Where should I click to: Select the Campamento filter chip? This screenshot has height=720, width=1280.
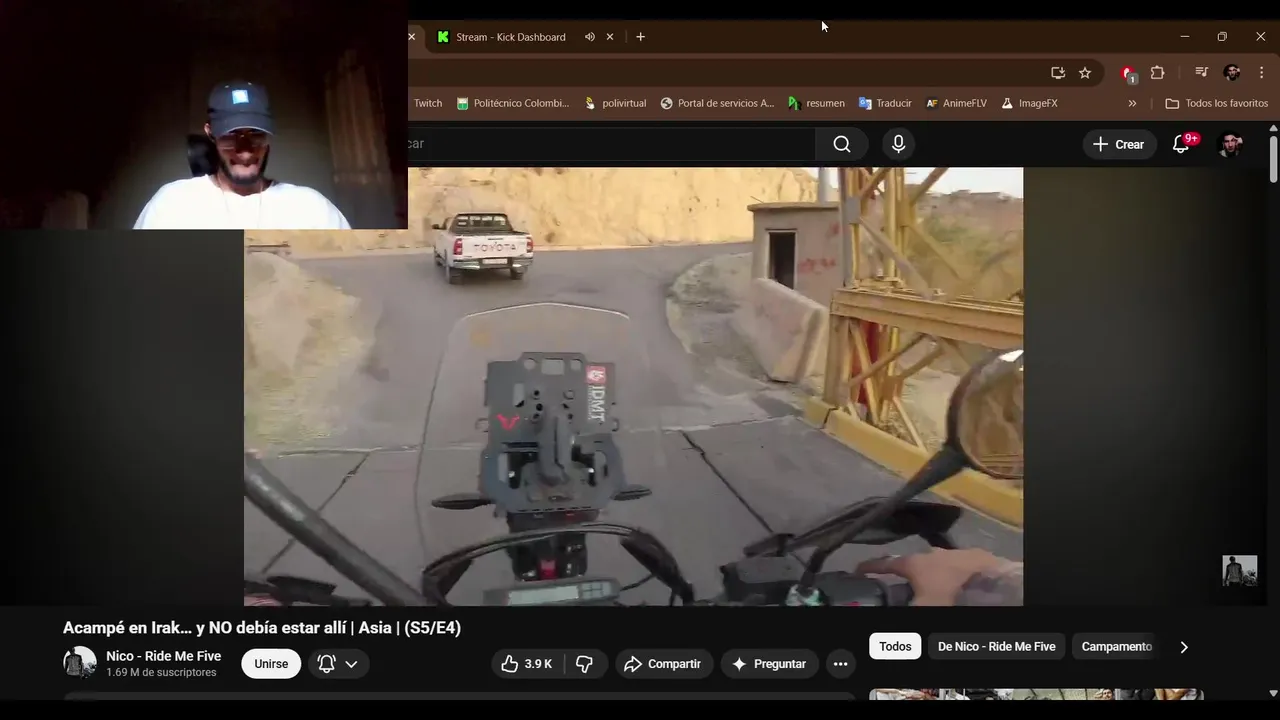point(1116,647)
